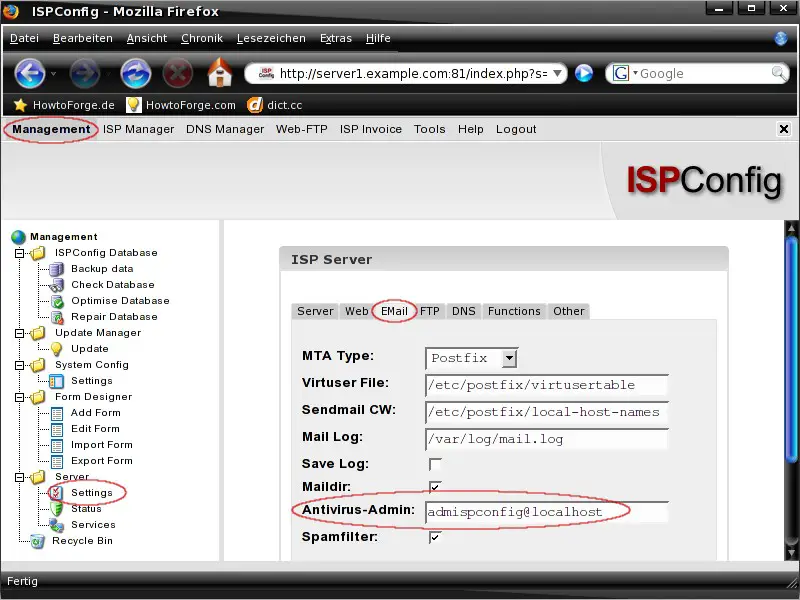Open the Chronik menu

[x=202, y=38]
